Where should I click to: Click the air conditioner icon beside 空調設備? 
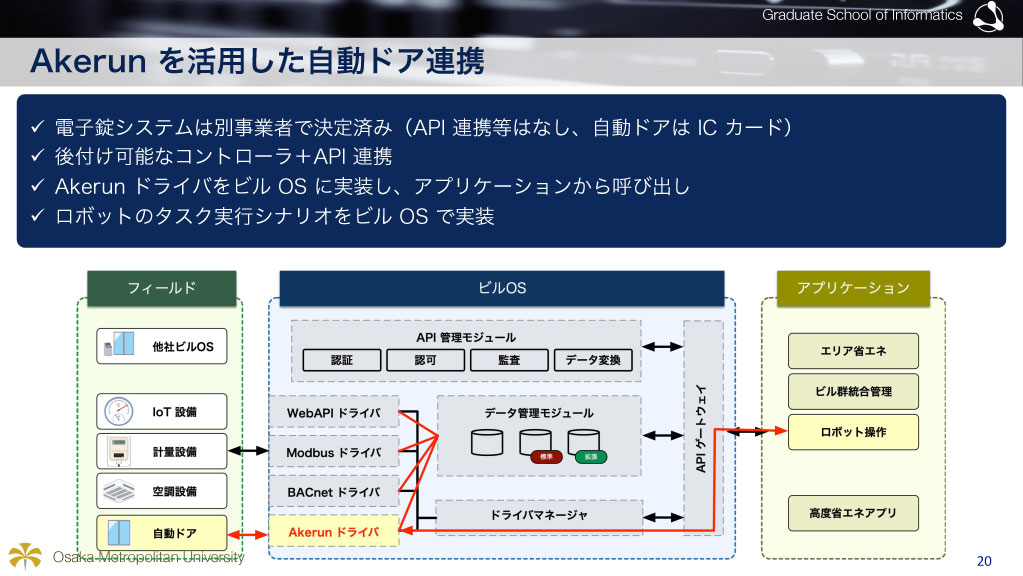pyautogui.click(x=119, y=491)
